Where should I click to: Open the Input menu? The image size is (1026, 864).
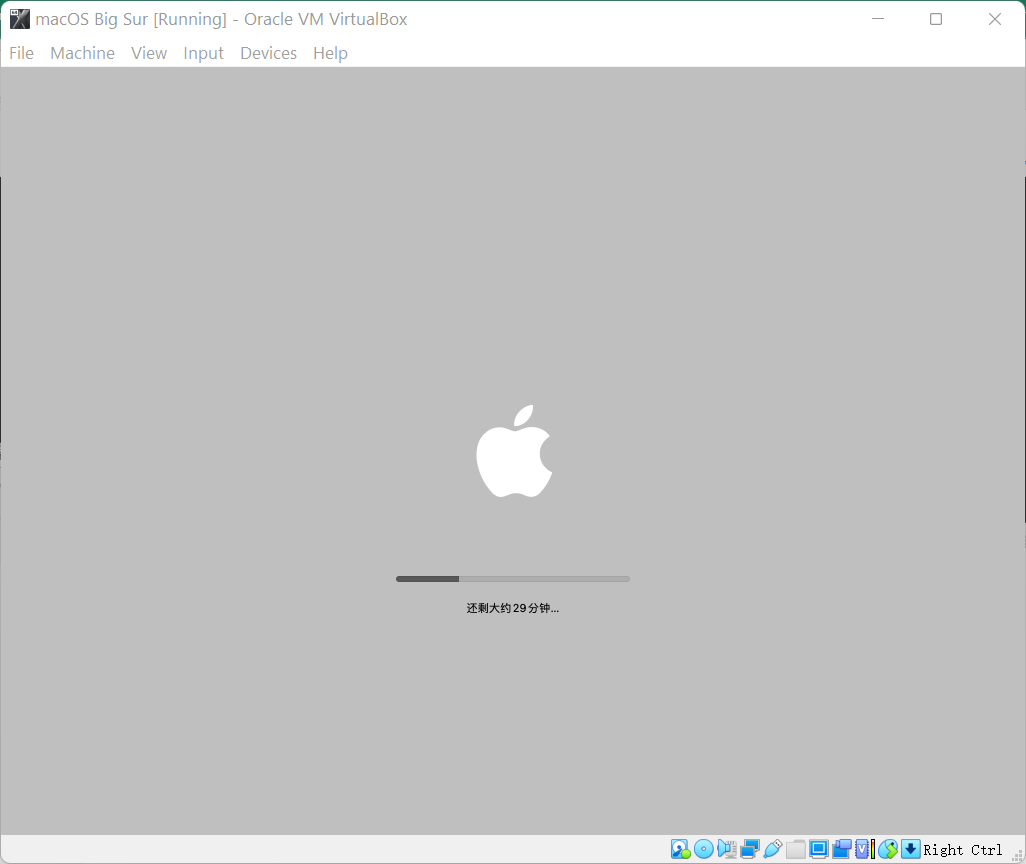[x=203, y=53]
